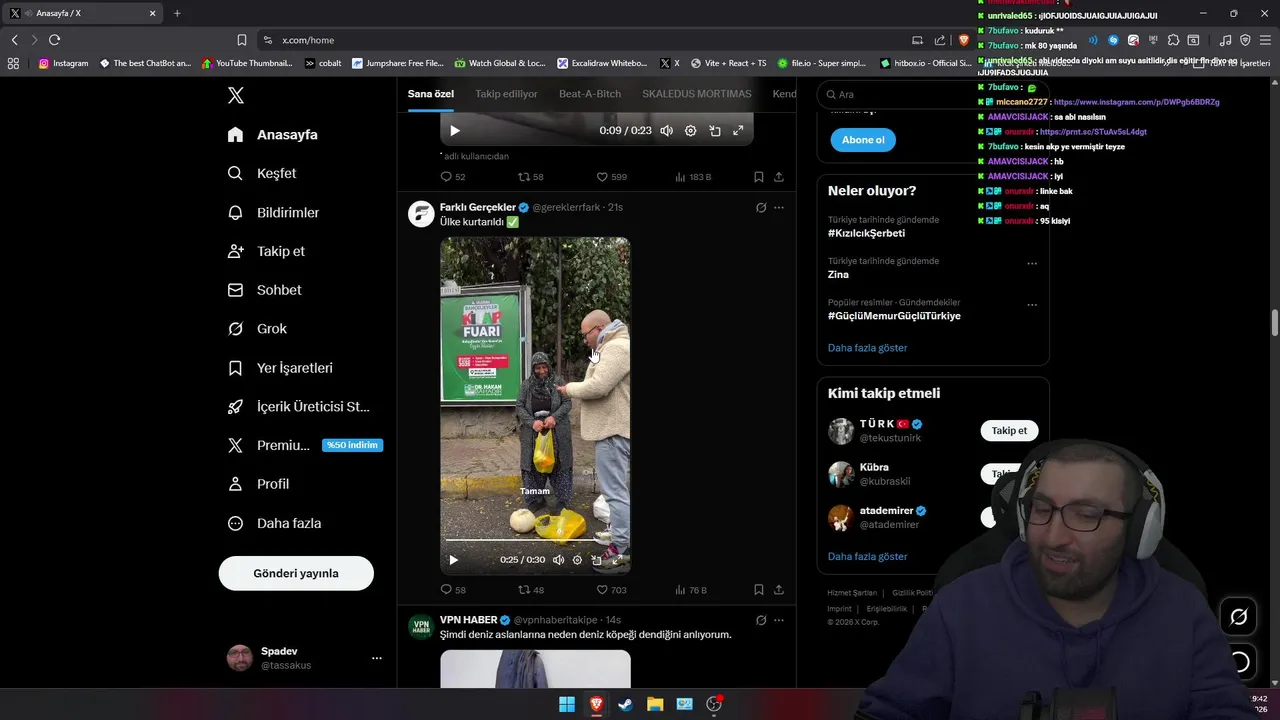The height and width of the screenshot is (720, 1280).
Task: Open Steam from the taskbar
Action: pos(625,704)
